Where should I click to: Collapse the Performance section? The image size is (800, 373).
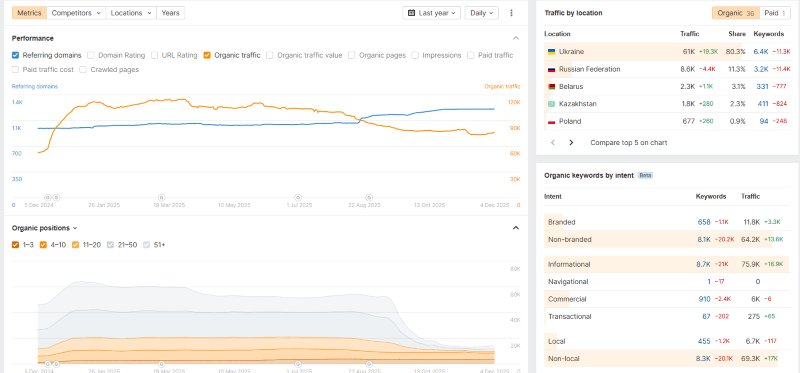(516, 38)
